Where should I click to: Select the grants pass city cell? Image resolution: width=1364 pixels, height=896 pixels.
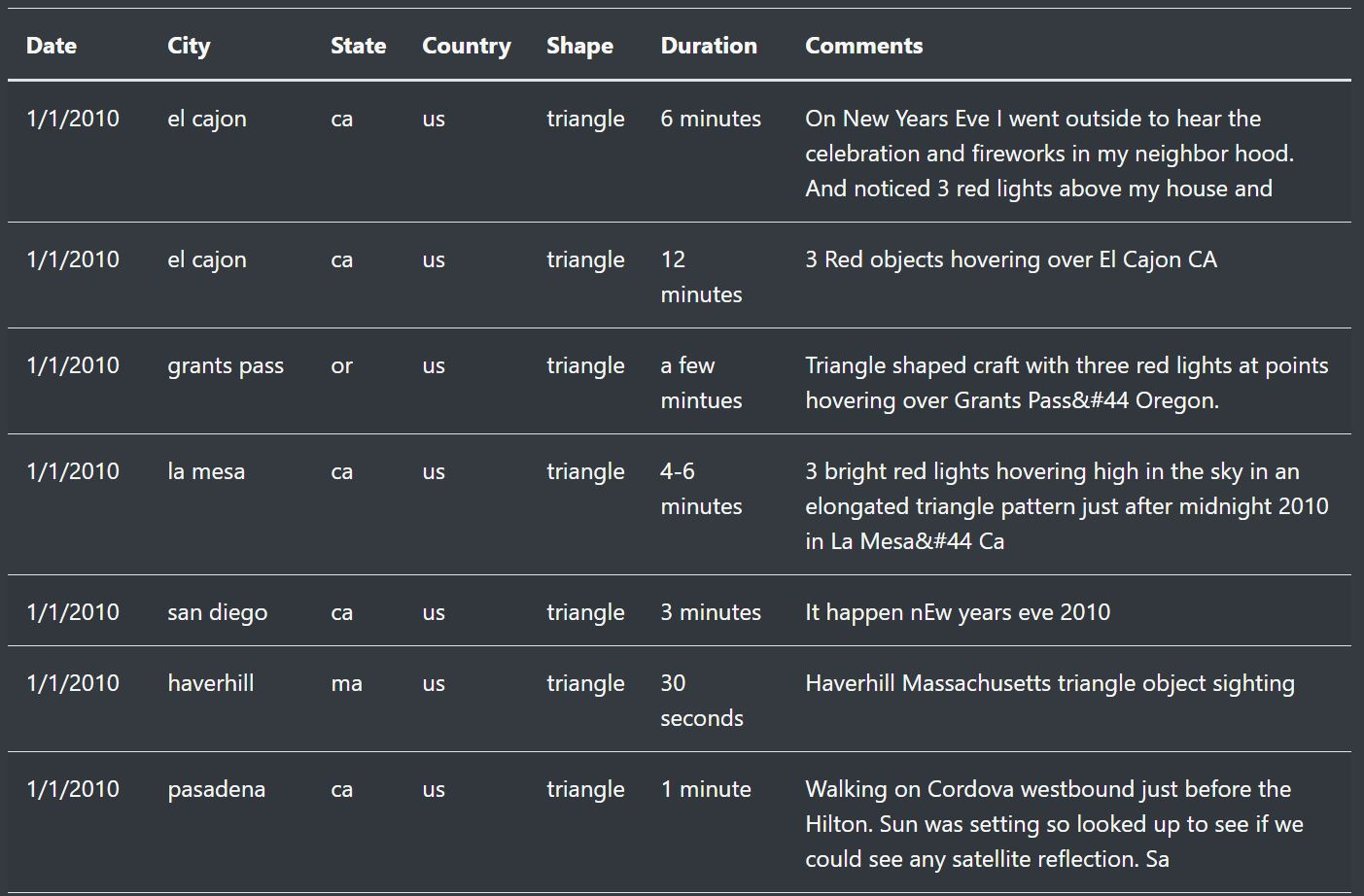tap(226, 365)
